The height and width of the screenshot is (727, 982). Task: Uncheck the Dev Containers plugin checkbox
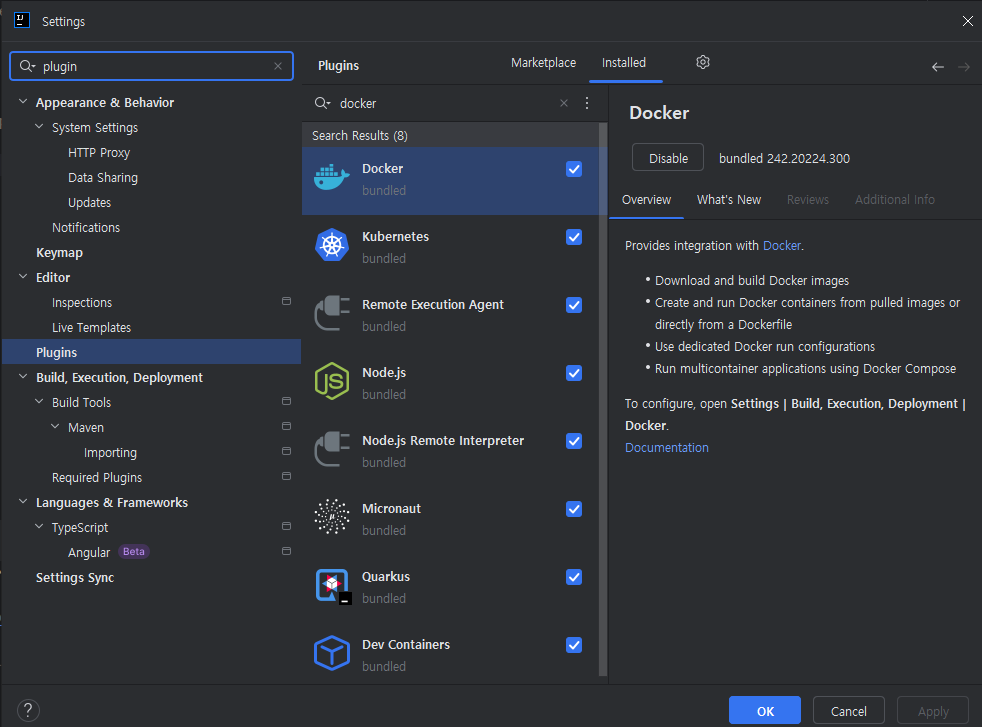574,645
